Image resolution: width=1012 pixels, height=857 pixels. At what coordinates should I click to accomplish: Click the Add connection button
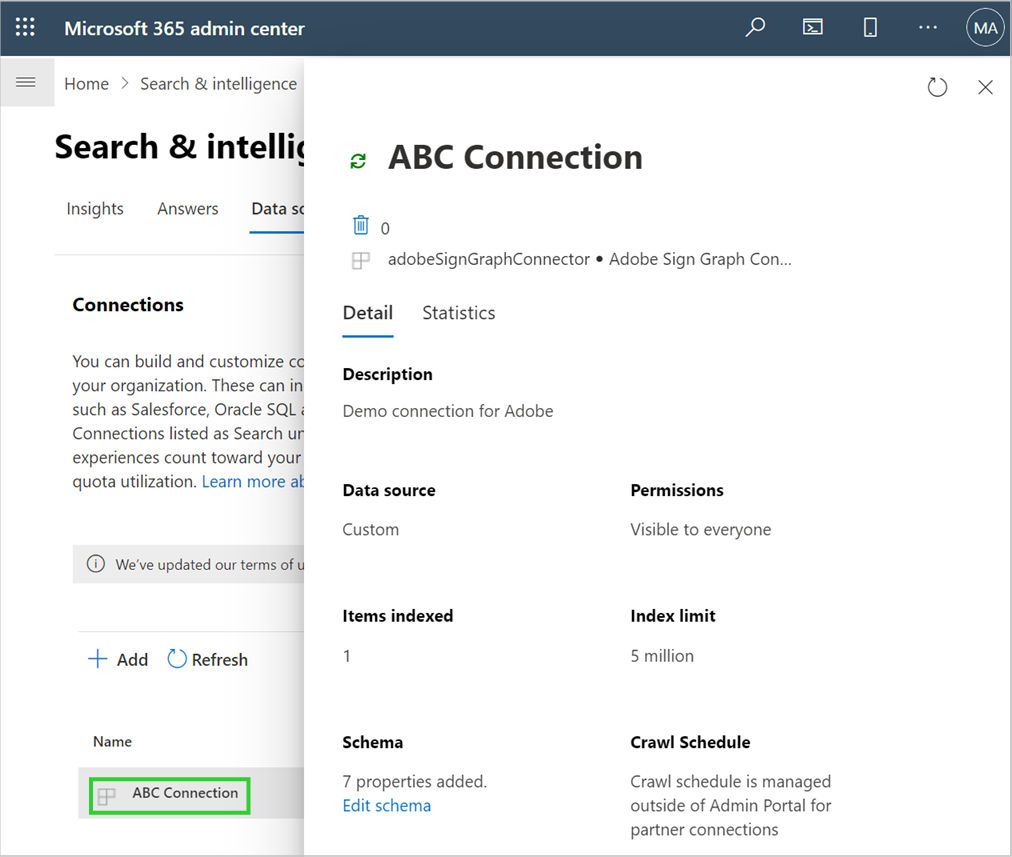(118, 660)
